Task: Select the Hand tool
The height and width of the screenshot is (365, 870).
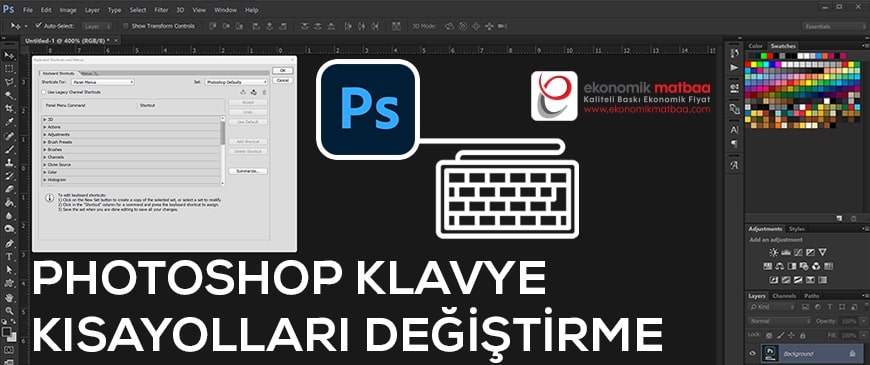Action: pos(9,297)
